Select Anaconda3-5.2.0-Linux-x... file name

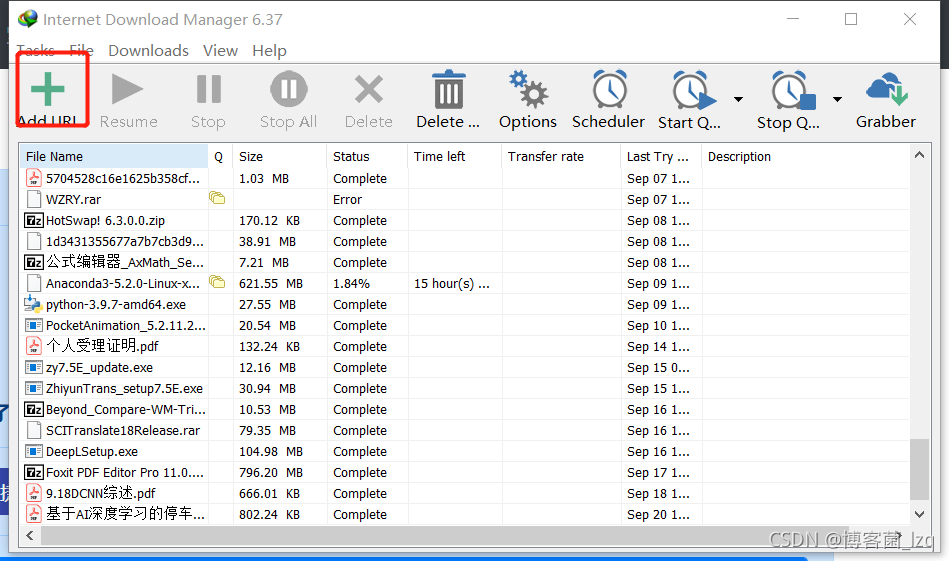[x=123, y=283]
